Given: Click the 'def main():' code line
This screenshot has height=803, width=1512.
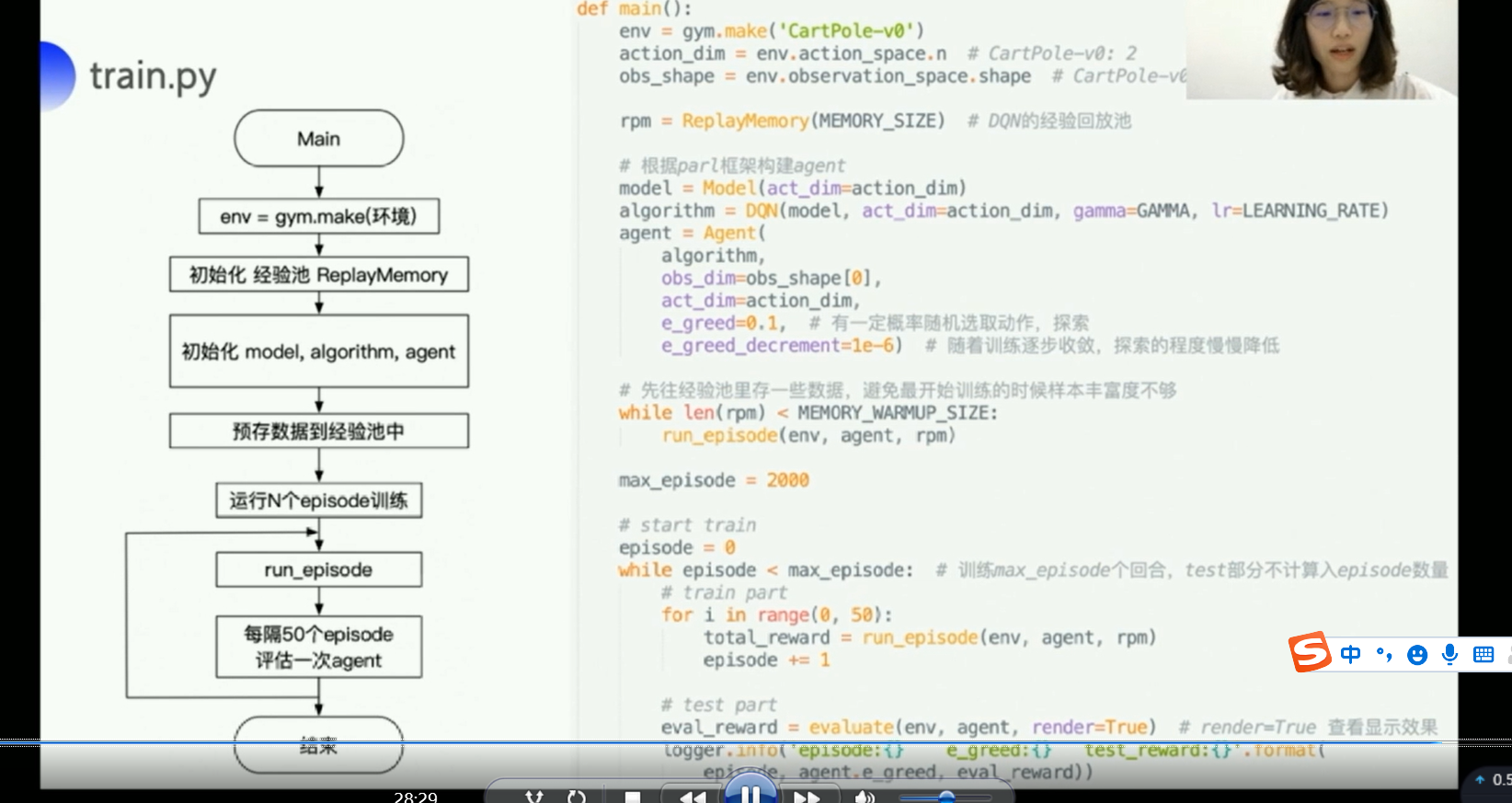Looking at the screenshot, I should [x=634, y=8].
